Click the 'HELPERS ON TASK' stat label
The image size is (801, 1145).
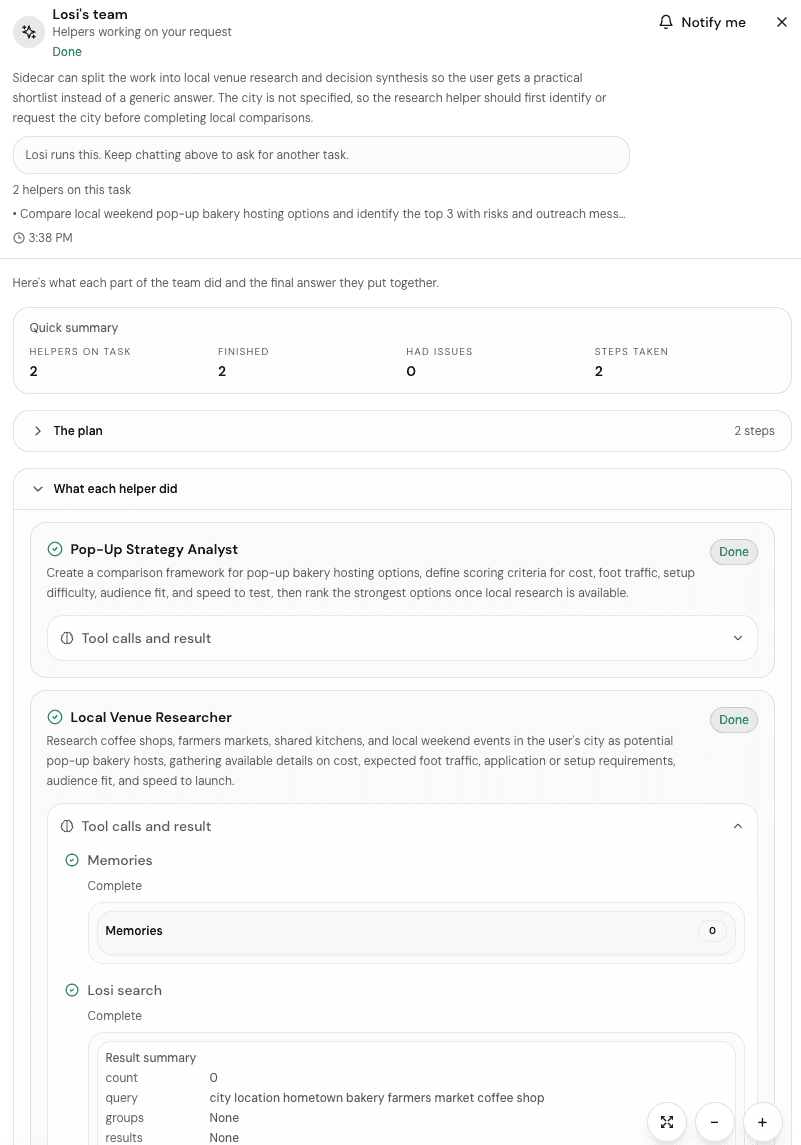pos(80,351)
